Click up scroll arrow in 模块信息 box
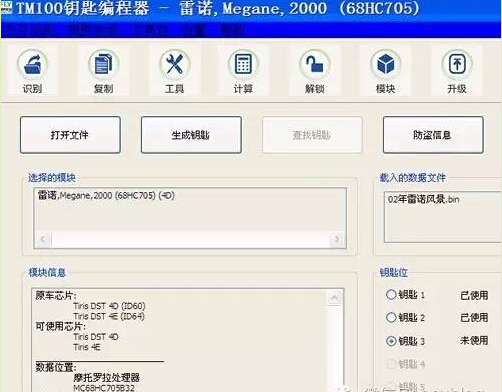Screen dimensions: 502x392 point(335,297)
